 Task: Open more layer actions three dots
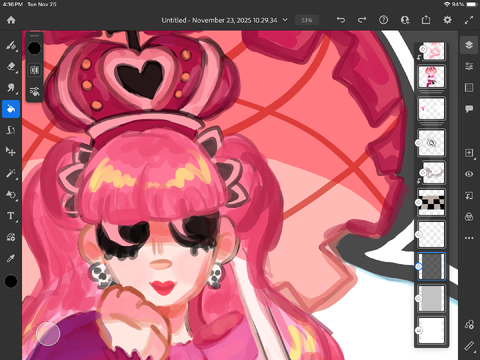point(469,238)
